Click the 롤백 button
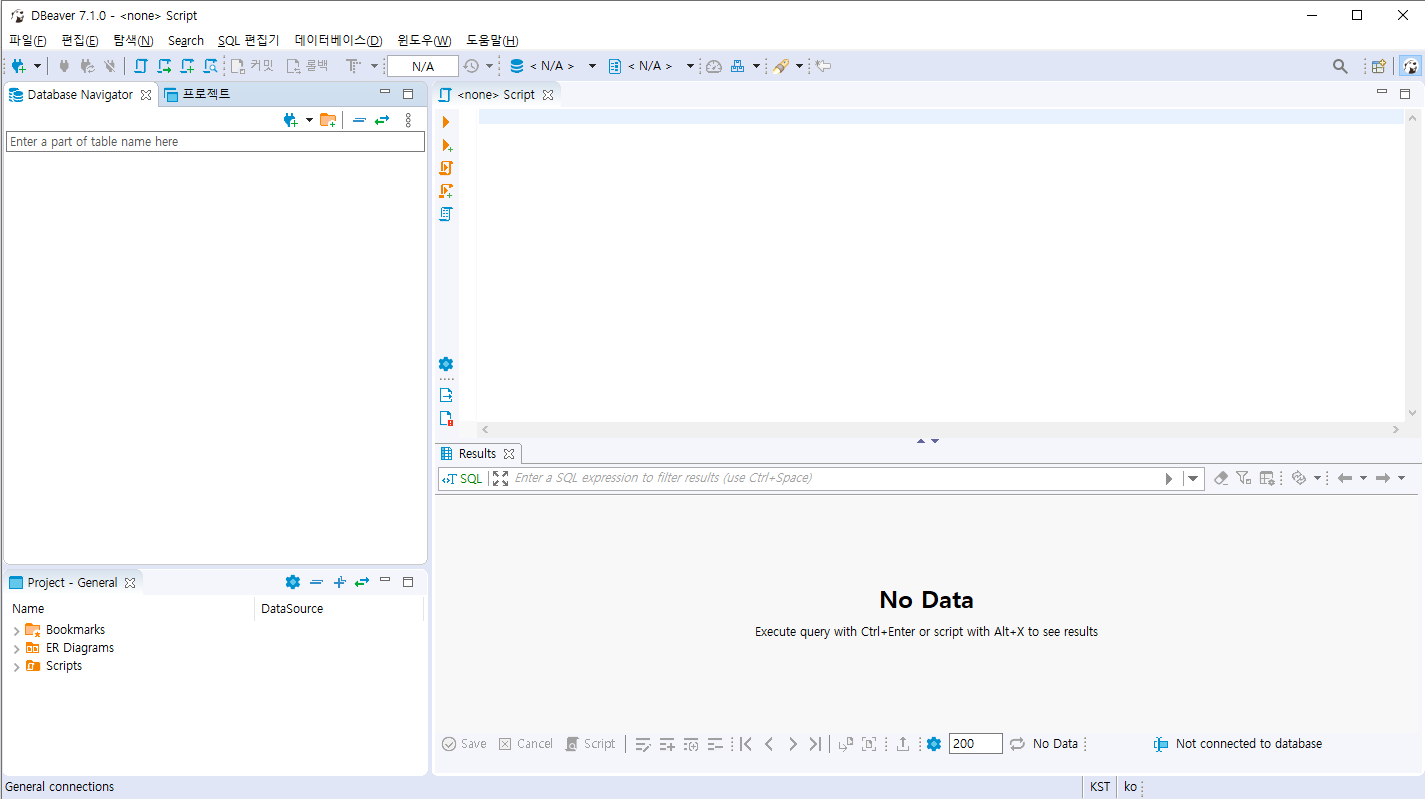 308,66
